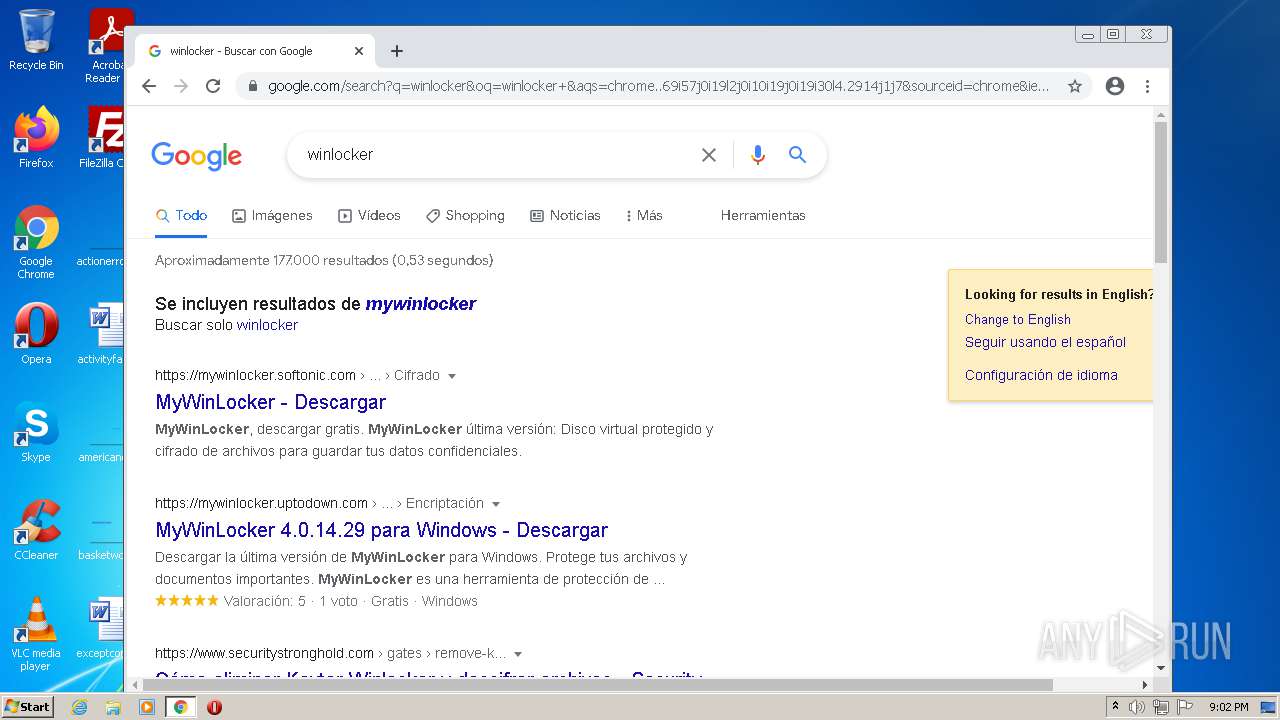Screen dimensions: 1280x720
Task: Click the https://mywinlocker.uptodown.com URL text
Action: (261, 504)
